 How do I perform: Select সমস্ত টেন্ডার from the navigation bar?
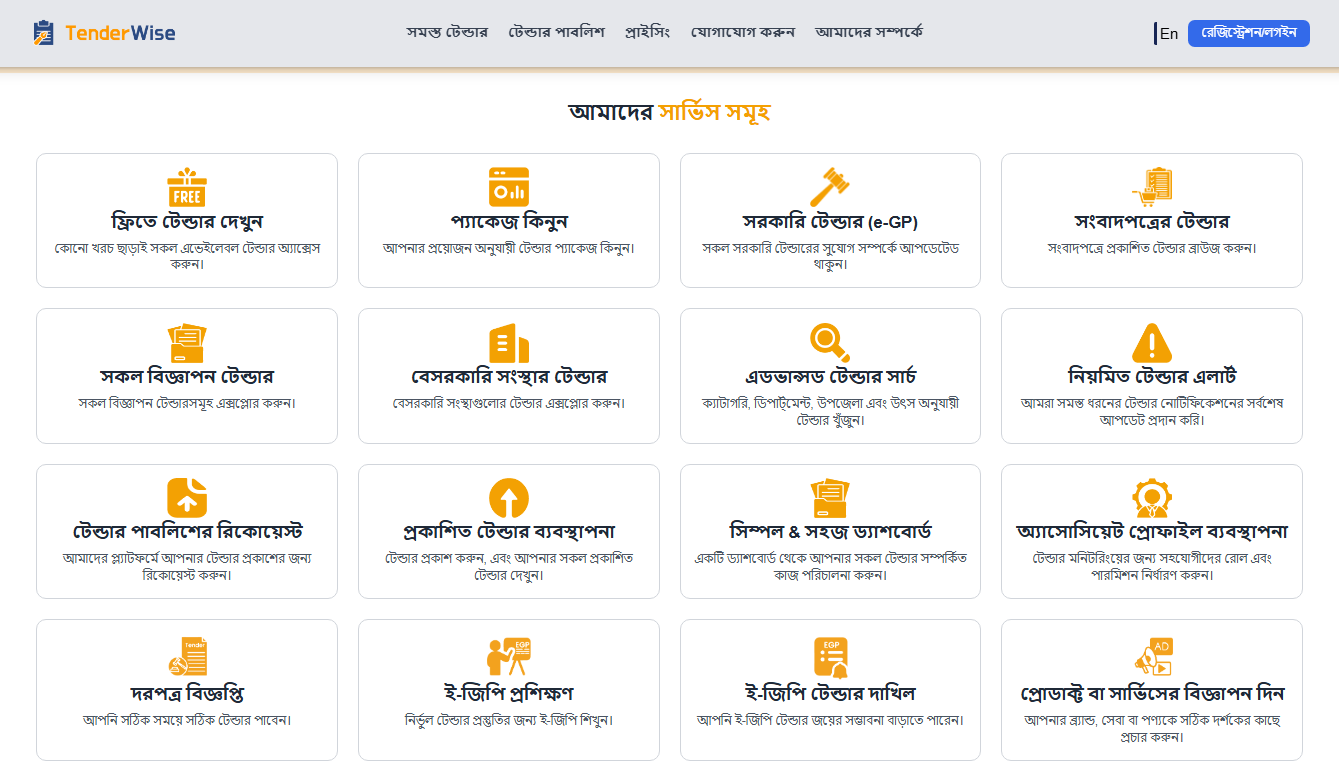(x=447, y=31)
